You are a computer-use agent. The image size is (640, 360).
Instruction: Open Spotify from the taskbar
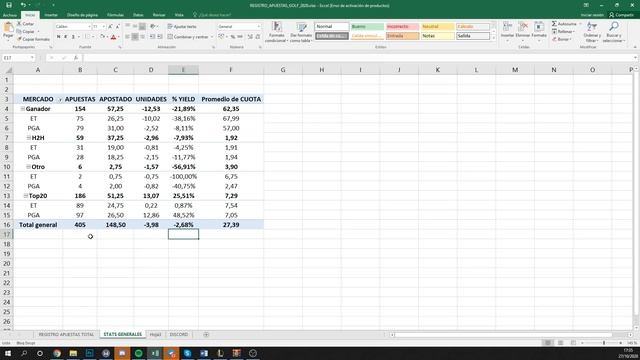pos(139,353)
